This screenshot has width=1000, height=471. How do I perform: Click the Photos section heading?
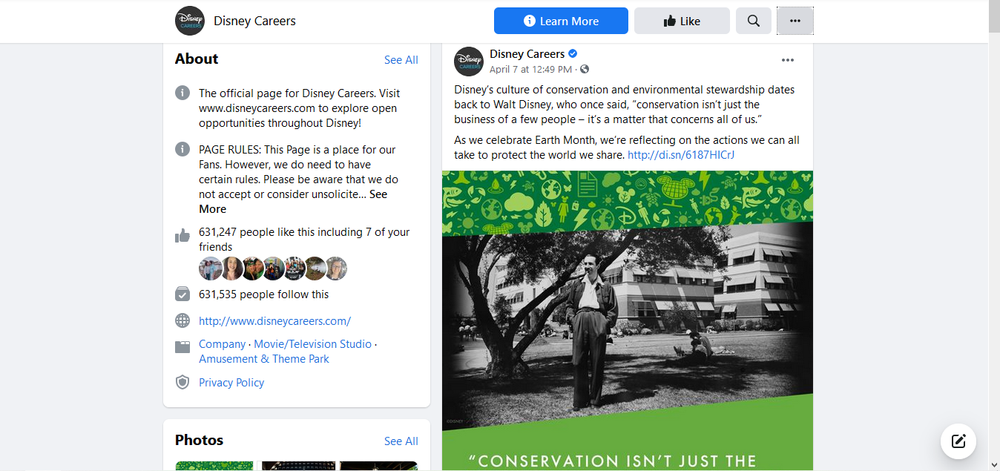pos(199,440)
